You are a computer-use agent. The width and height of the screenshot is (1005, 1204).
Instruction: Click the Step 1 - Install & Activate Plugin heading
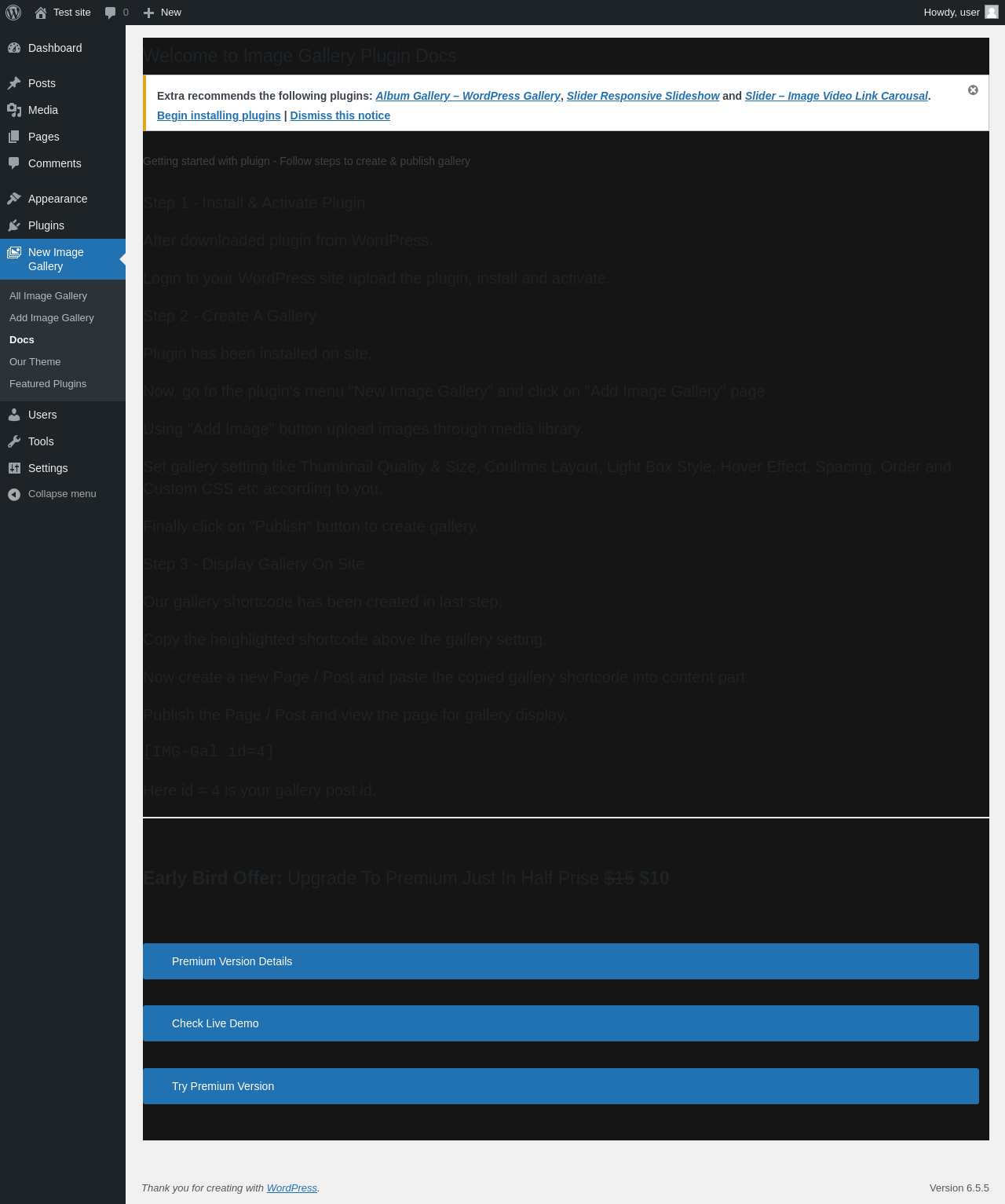point(254,203)
